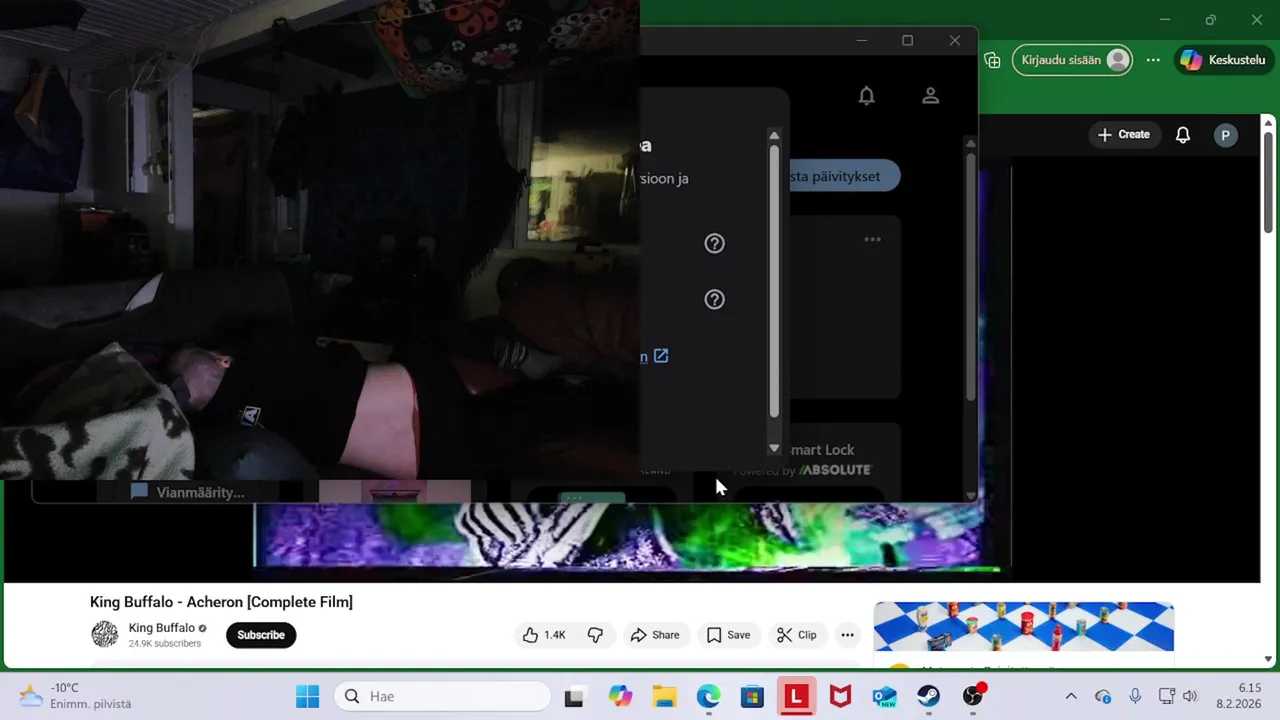Open YouTube account avatar P
1280x720 pixels.
point(1225,136)
